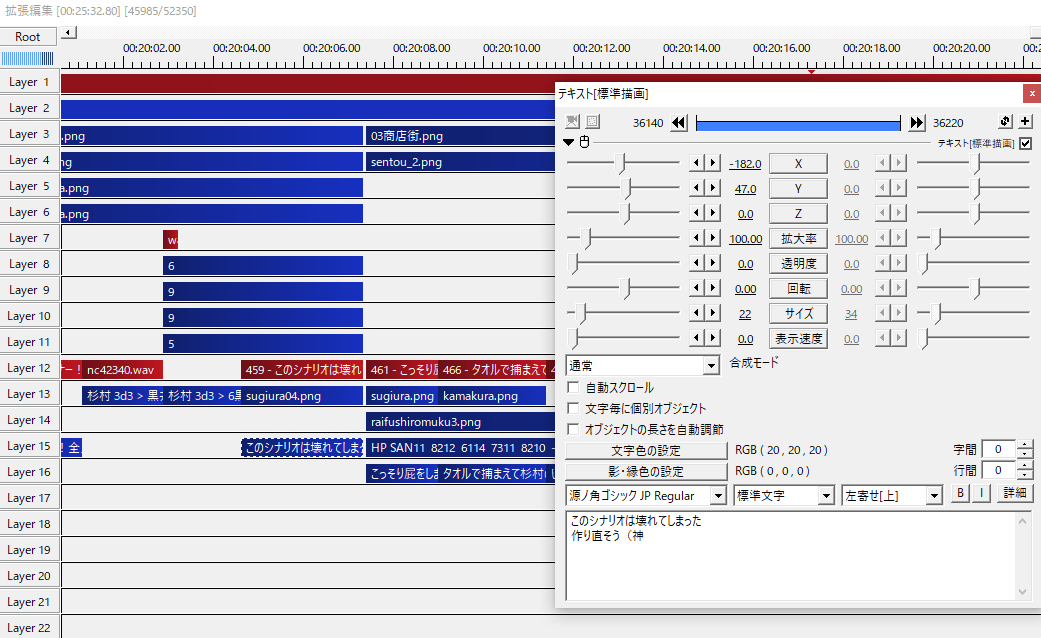This screenshot has height=638, width=1041.
Task: Click the 透明度 button
Action: click(x=798, y=264)
